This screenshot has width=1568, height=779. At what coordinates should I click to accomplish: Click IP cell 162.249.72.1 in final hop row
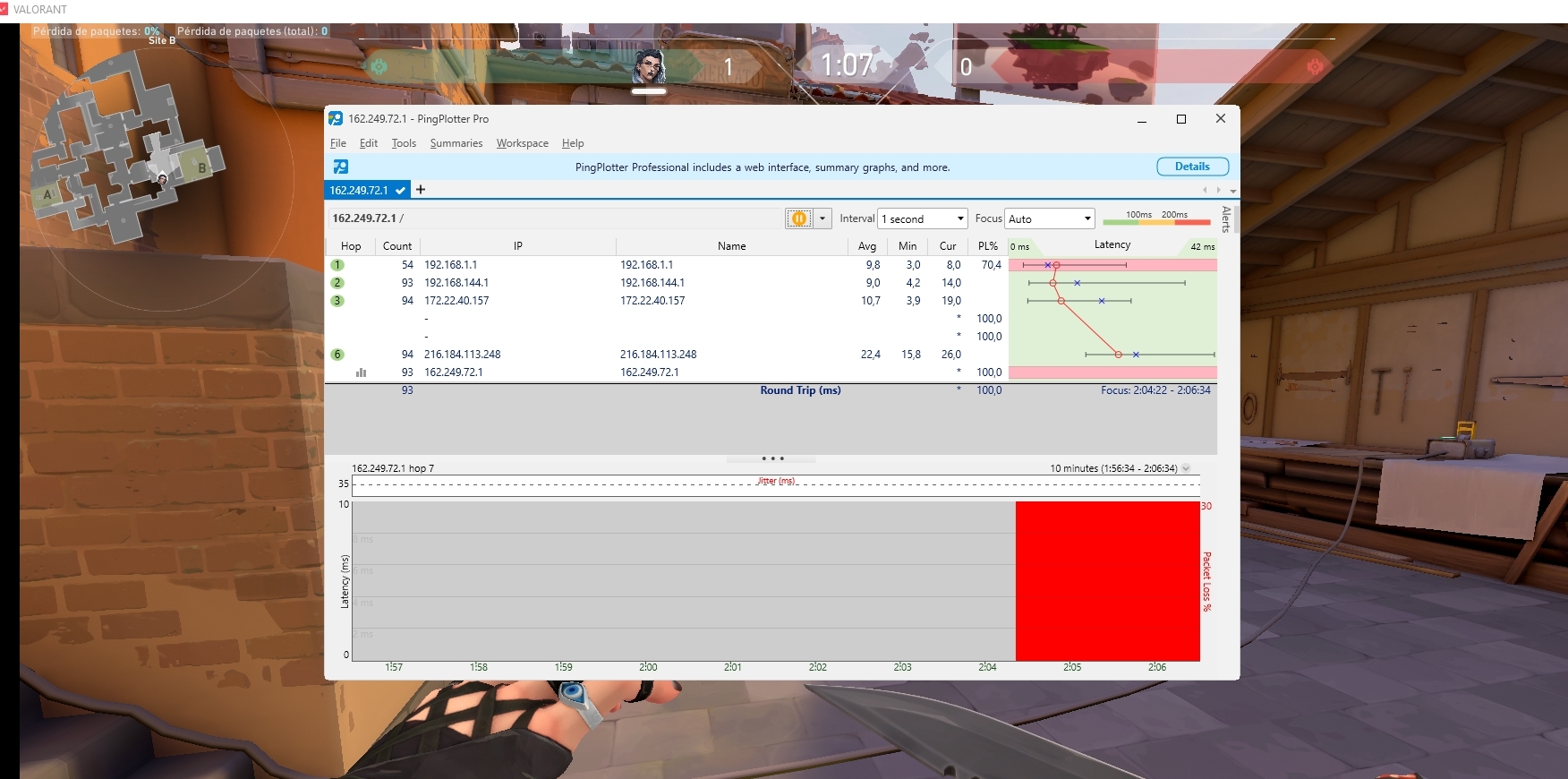pos(453,372)
